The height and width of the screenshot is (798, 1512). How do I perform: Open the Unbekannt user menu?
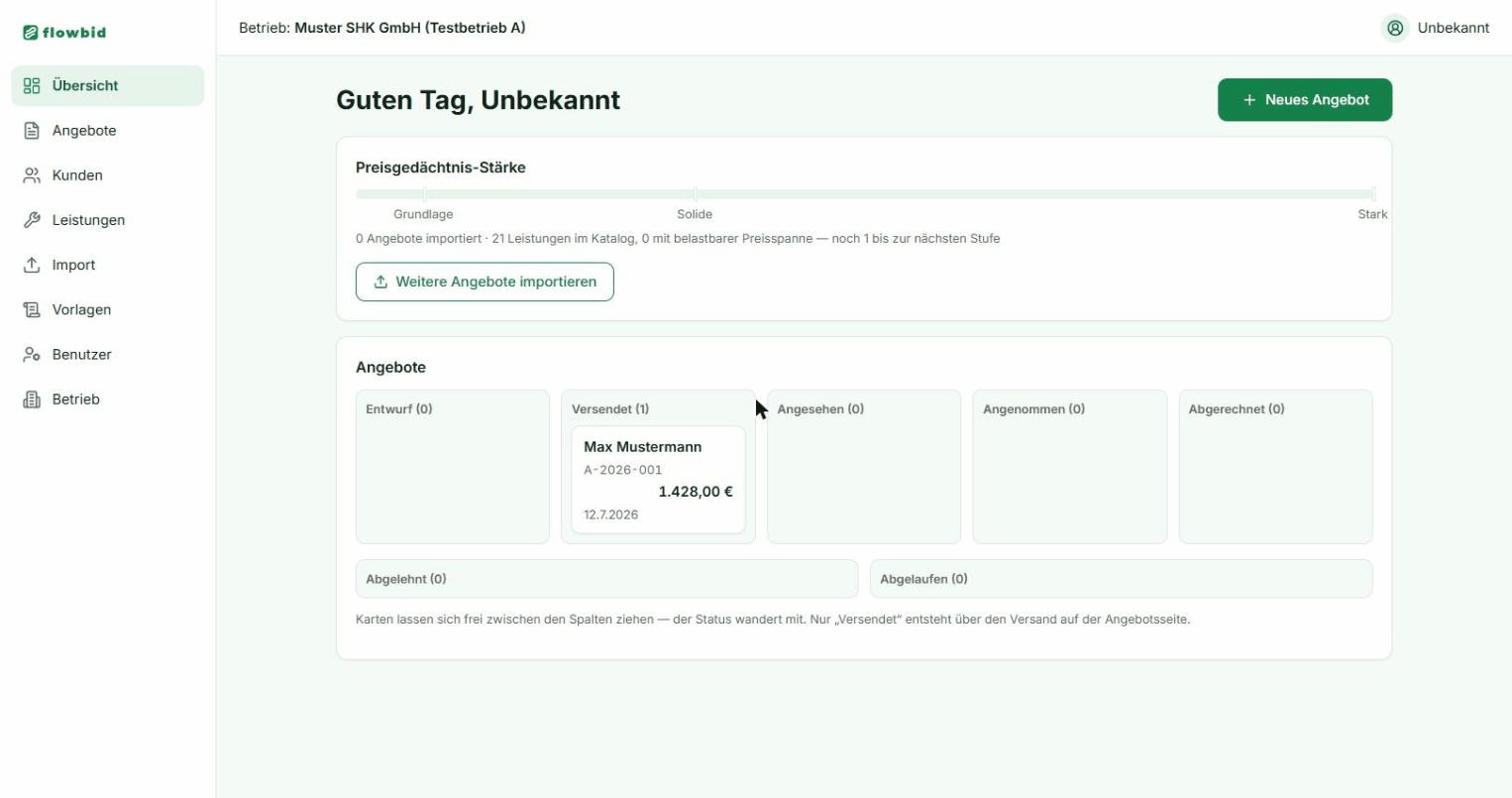tap(1435, 28)
